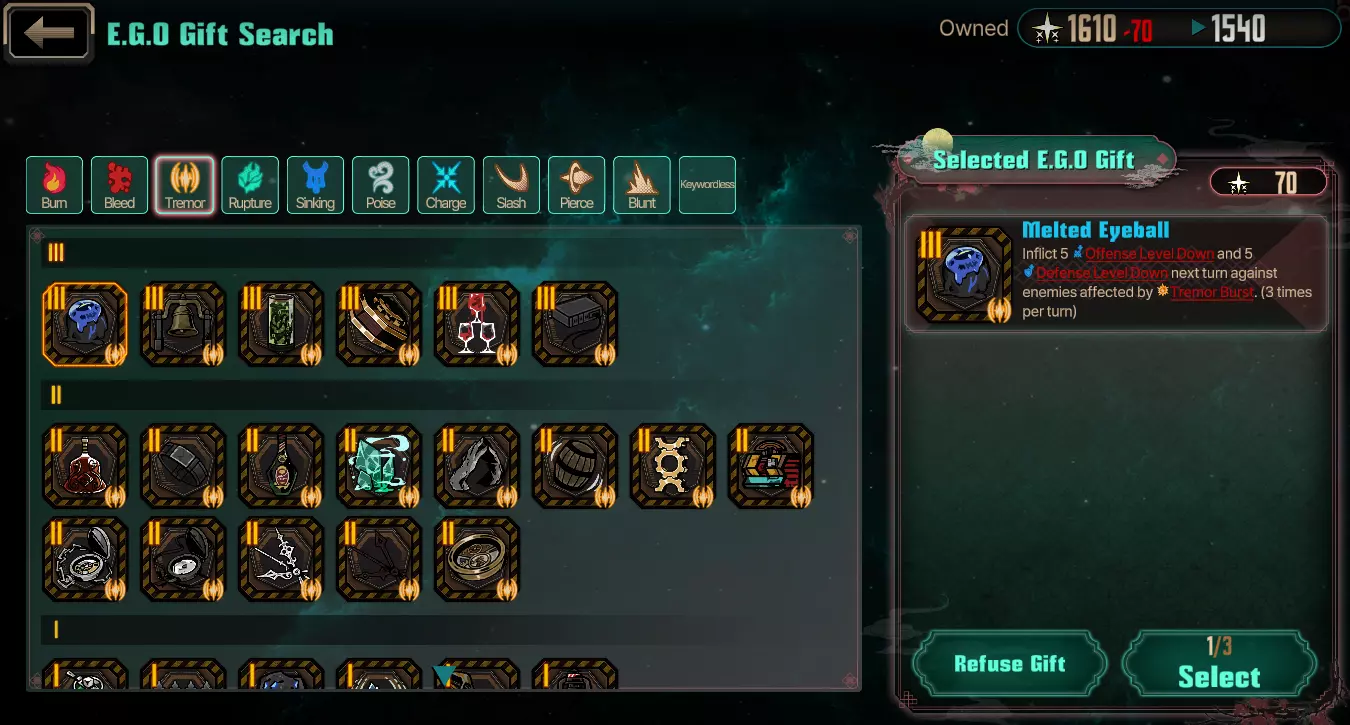Screen dimensions: 1350x725
Task: Choose the clock hands gift icon
Action: (280, 559)
